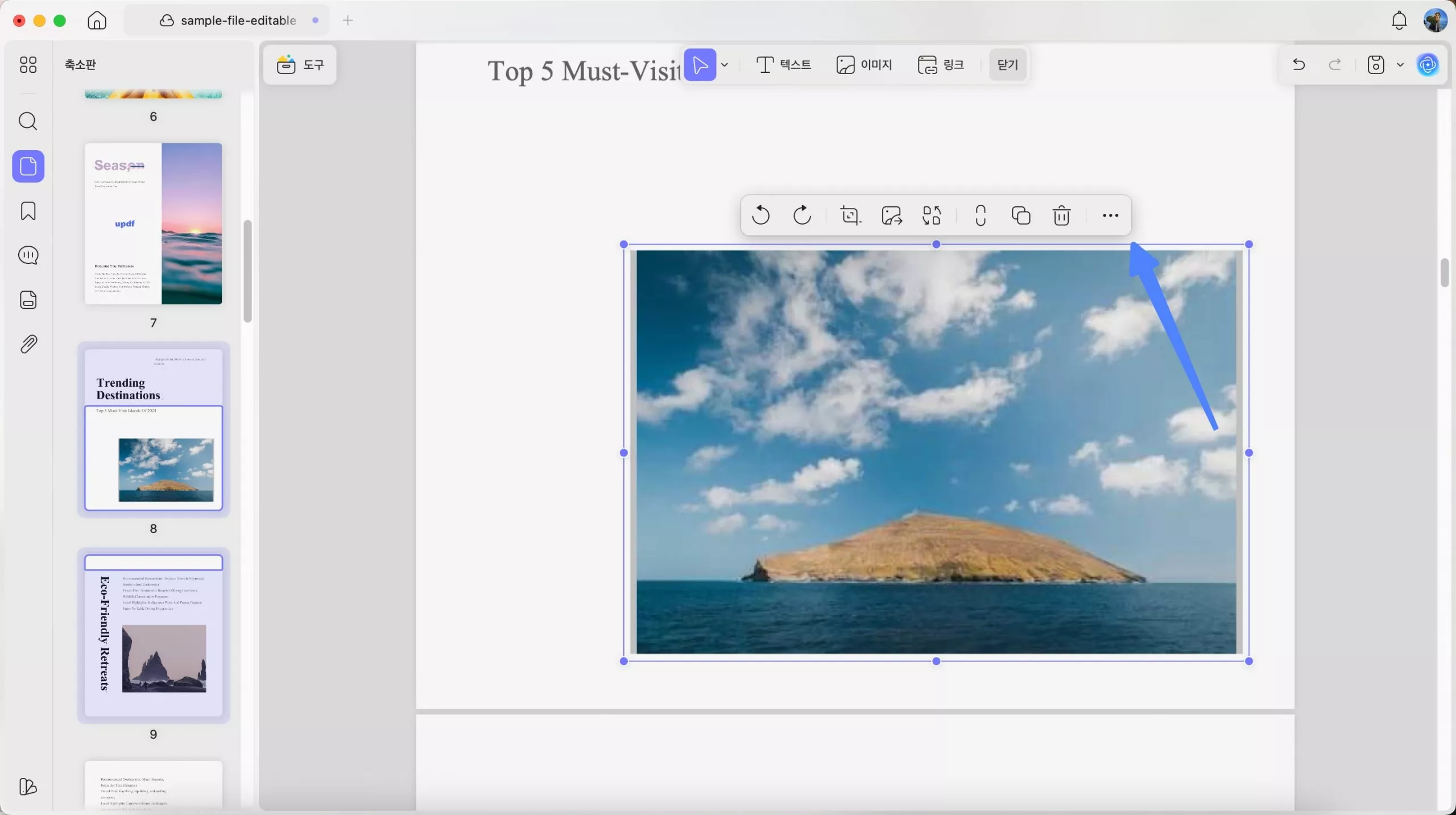The image size is (1456, 815).
Task: Replace the selected image
Action: point(932,216)
